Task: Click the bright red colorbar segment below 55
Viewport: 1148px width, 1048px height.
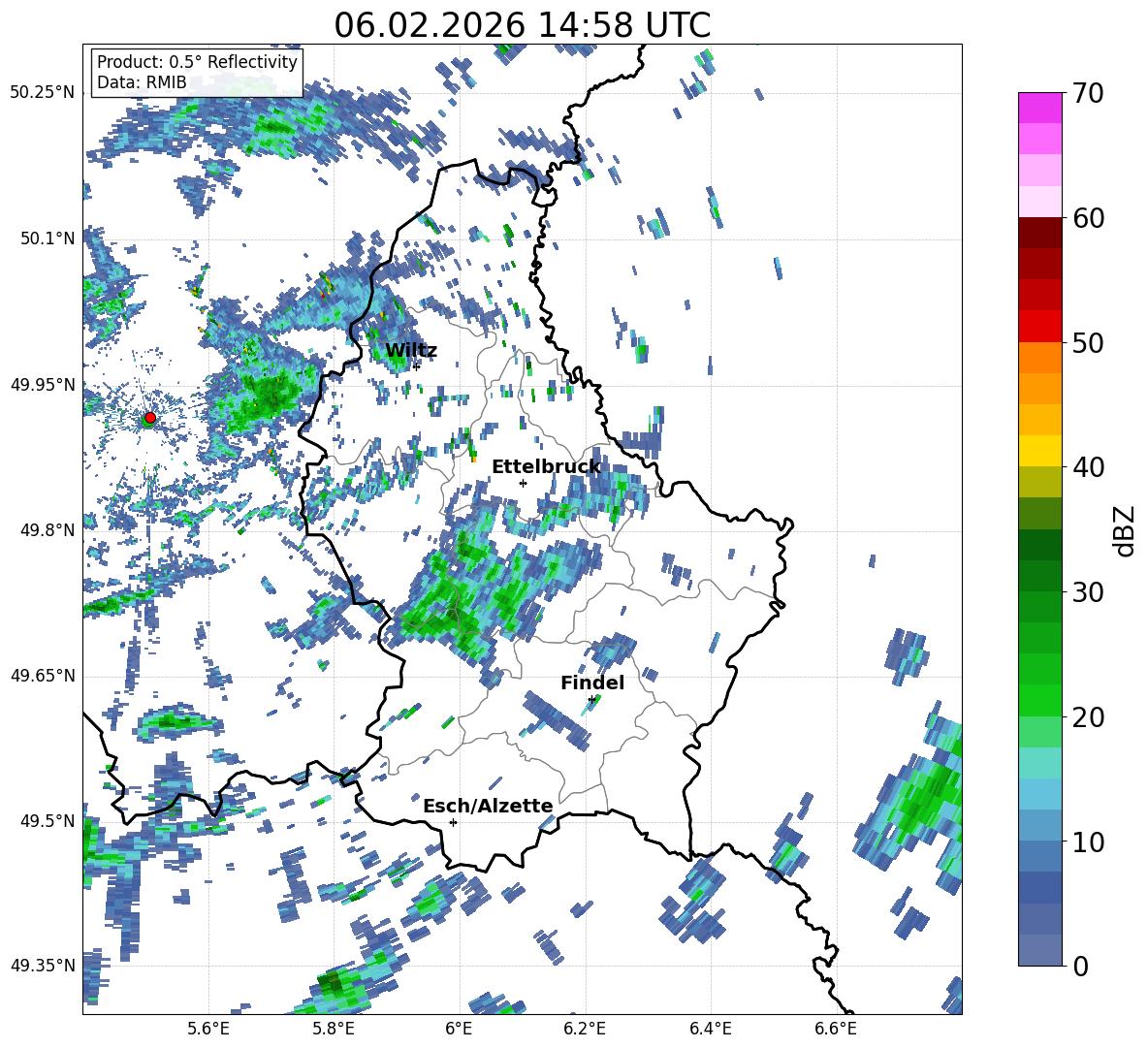Action: 1039,327
